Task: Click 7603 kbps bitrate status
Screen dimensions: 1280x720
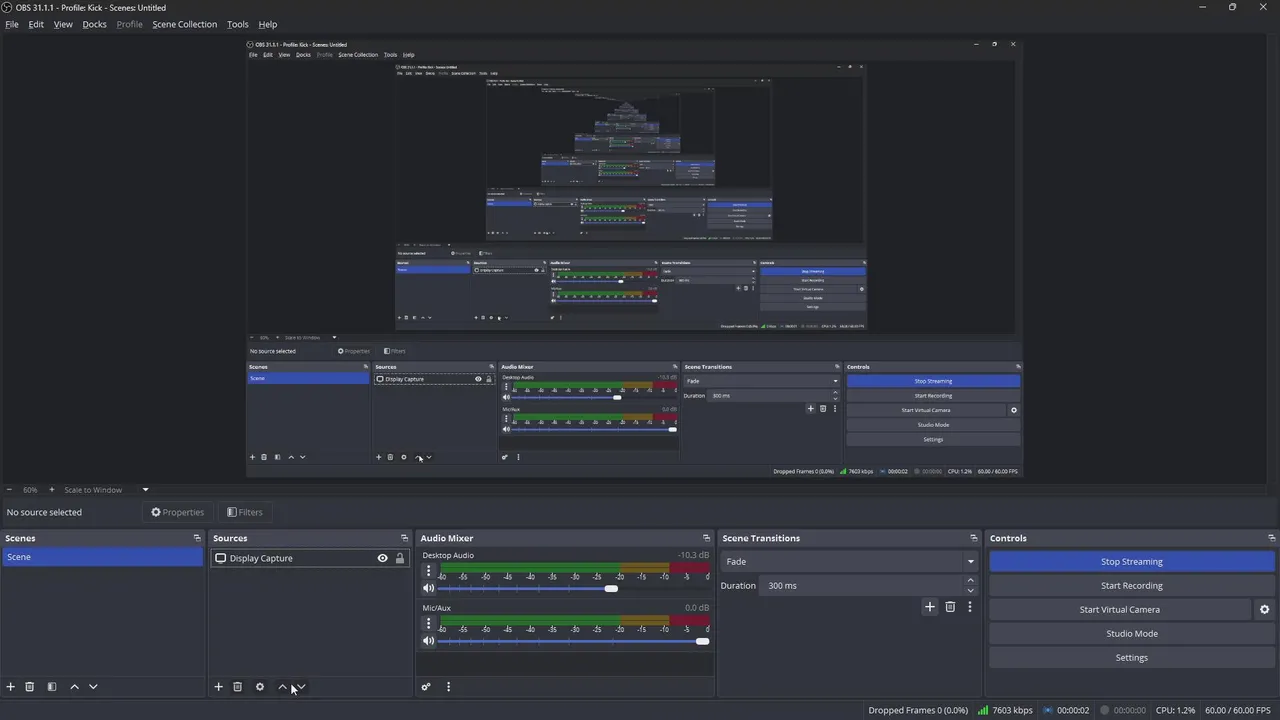Action: click(x=1005, y=711)
